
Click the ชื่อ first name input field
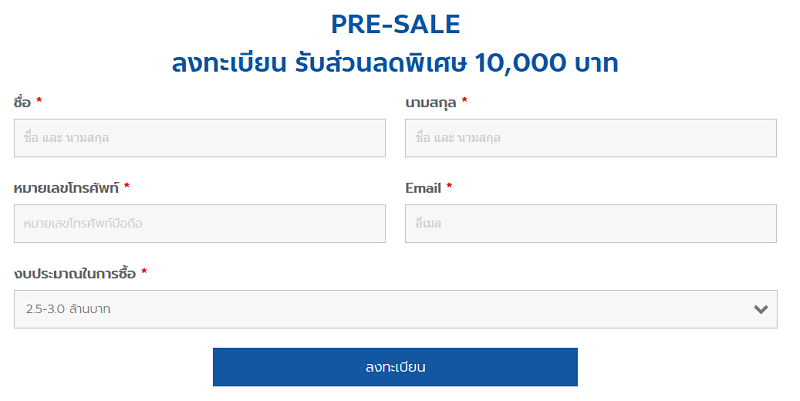[x=200, y=138]
